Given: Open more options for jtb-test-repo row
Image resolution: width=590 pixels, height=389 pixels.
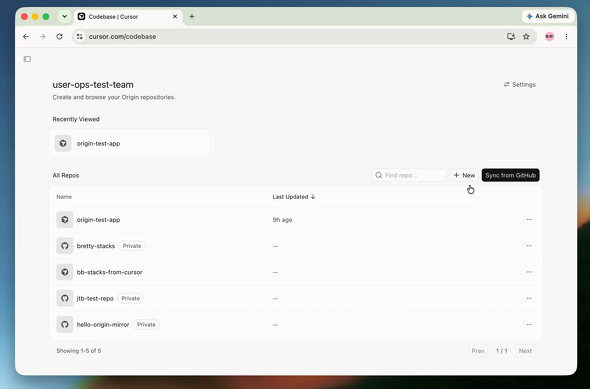Looking at the screenshot, I should [529, 298].
